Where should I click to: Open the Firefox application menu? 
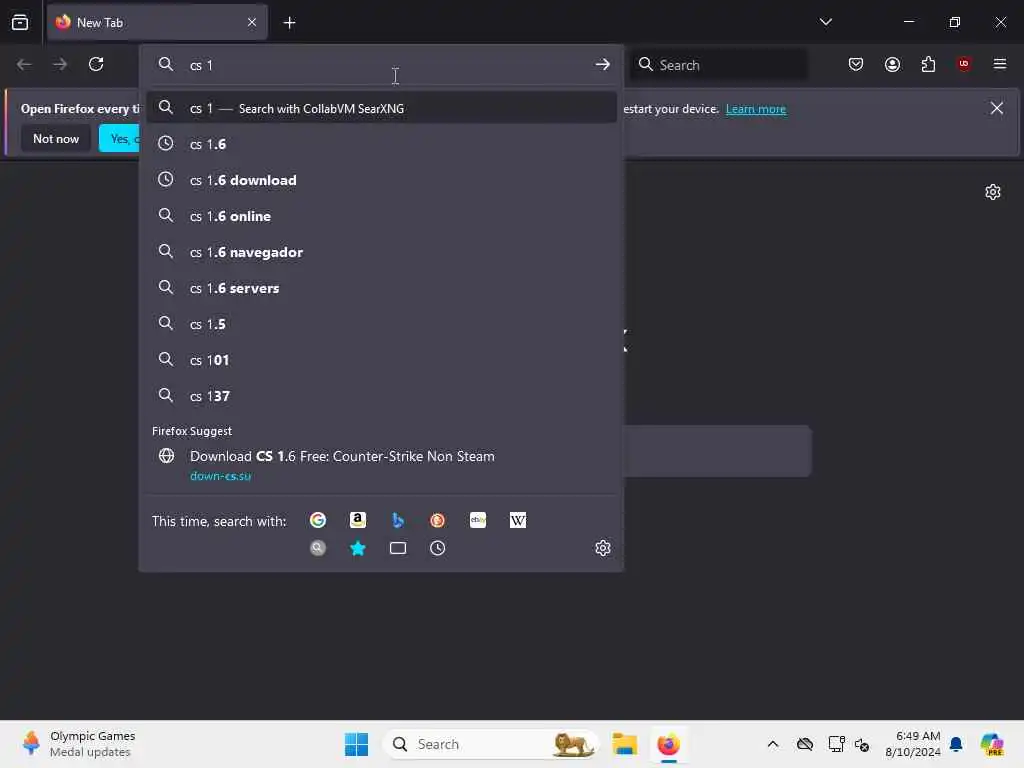click(1000, 64)
